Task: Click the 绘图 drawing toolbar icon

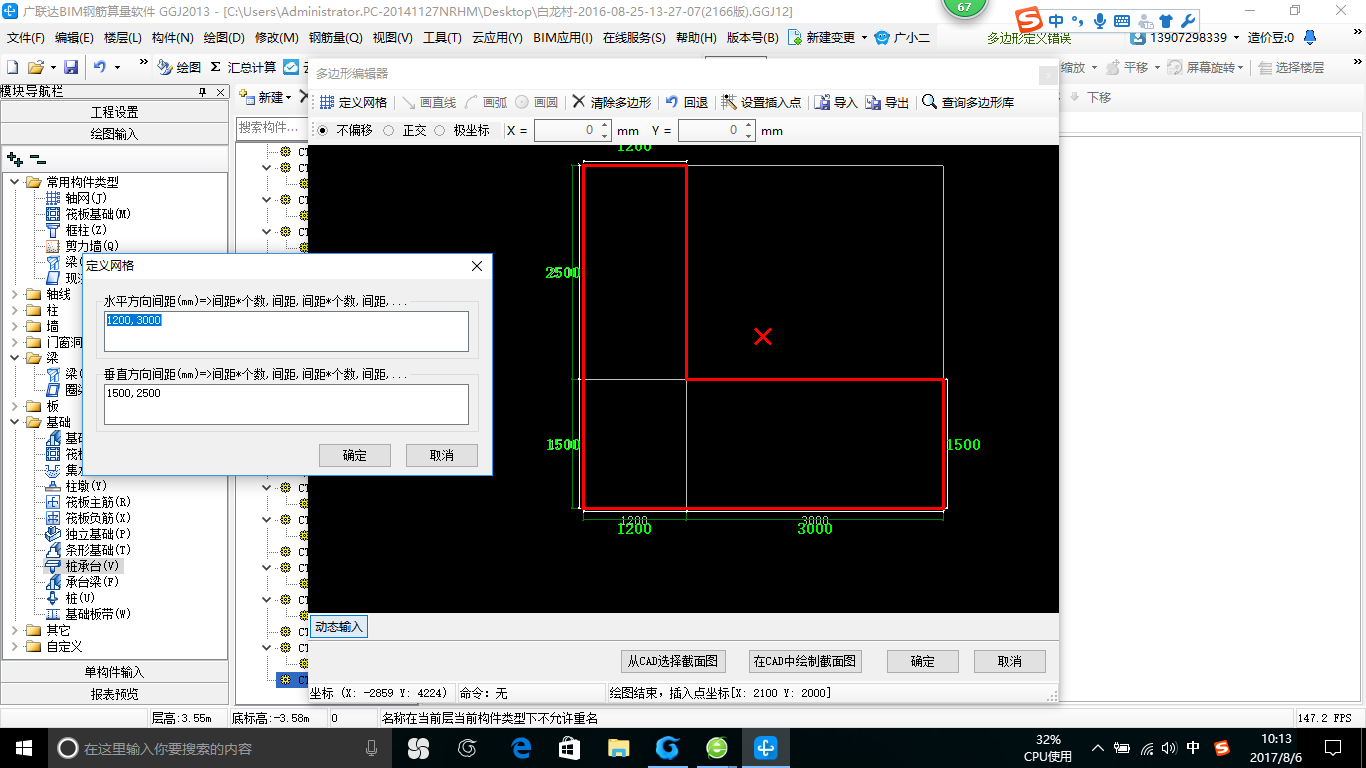Action: point(165,67)
